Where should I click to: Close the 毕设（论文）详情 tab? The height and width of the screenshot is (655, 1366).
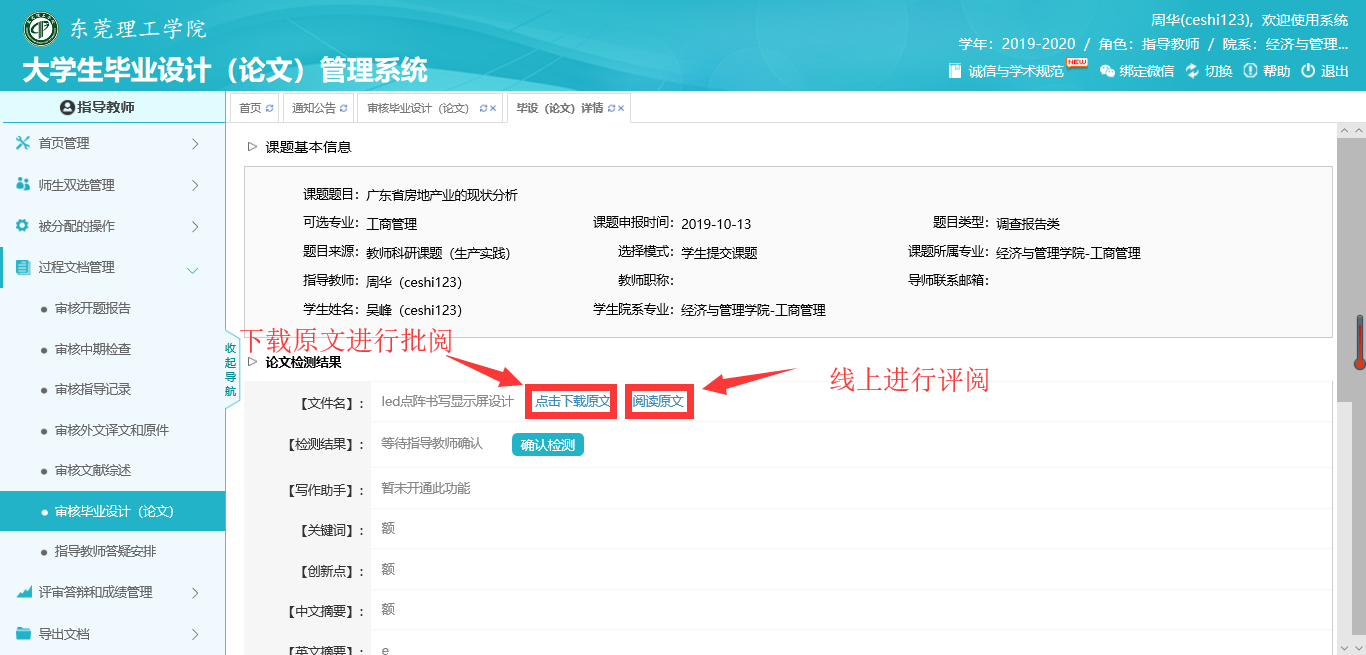621,108
